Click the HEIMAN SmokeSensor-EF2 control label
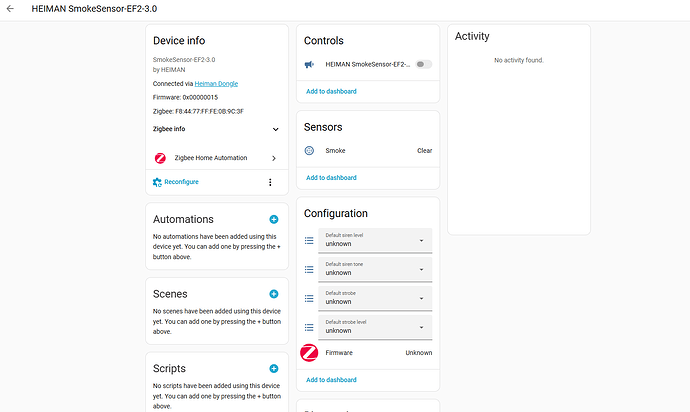Image resolution: width=690 pixels, height=412 pixels. (367, 64)
